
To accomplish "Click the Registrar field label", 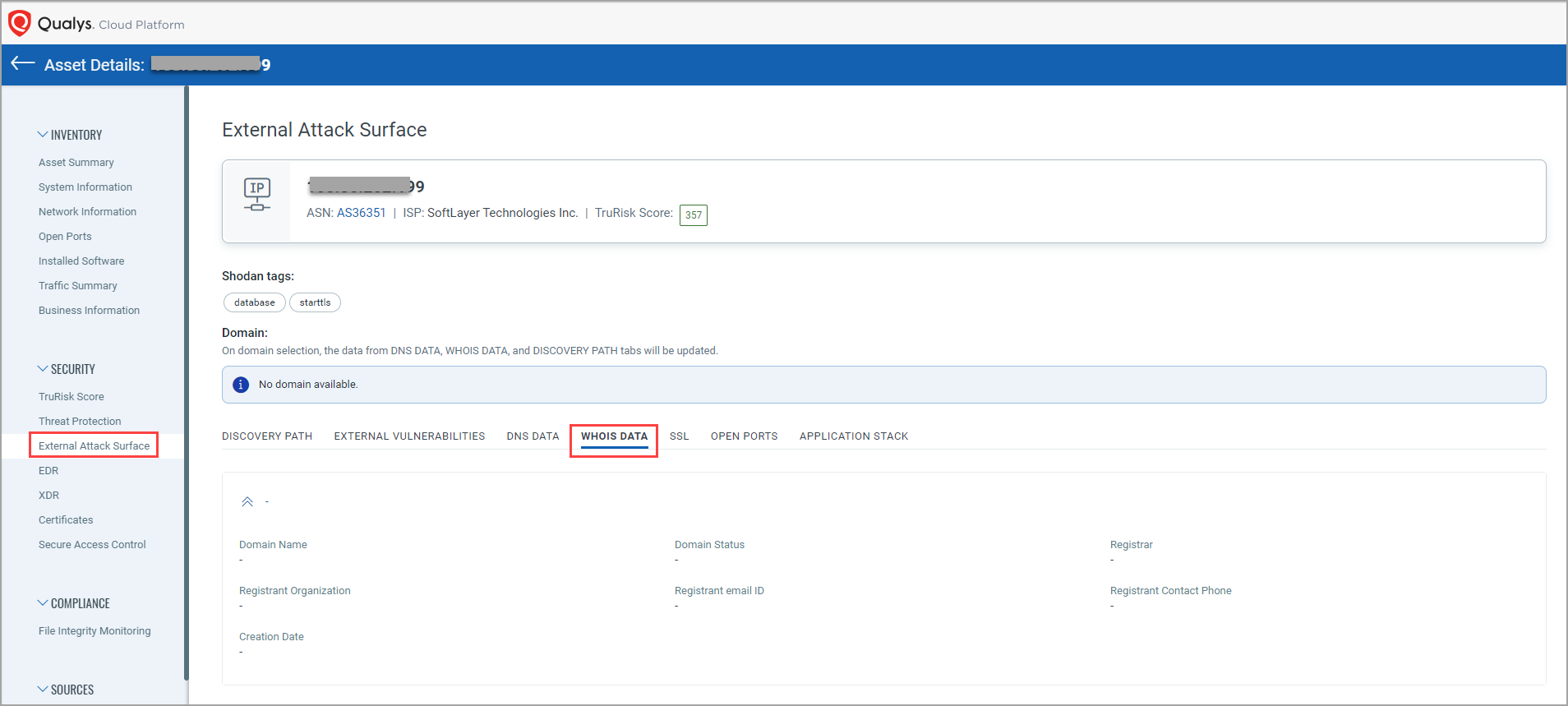I will tap(1132, 545).
